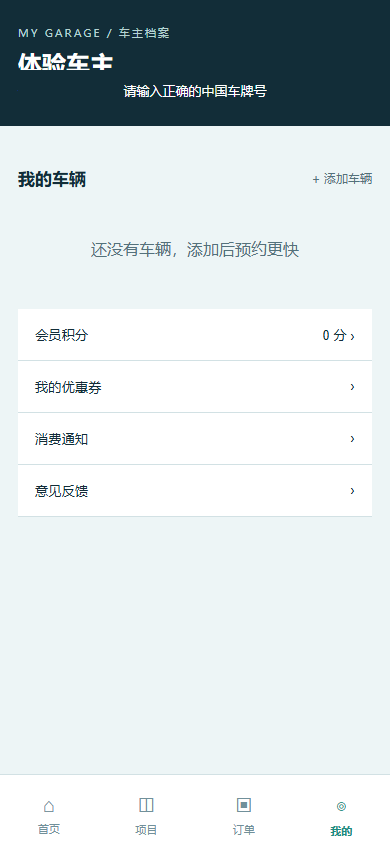Tap the 我的 target icon
The width and height of the screenshot is (390, 844).
click(341, 806)
